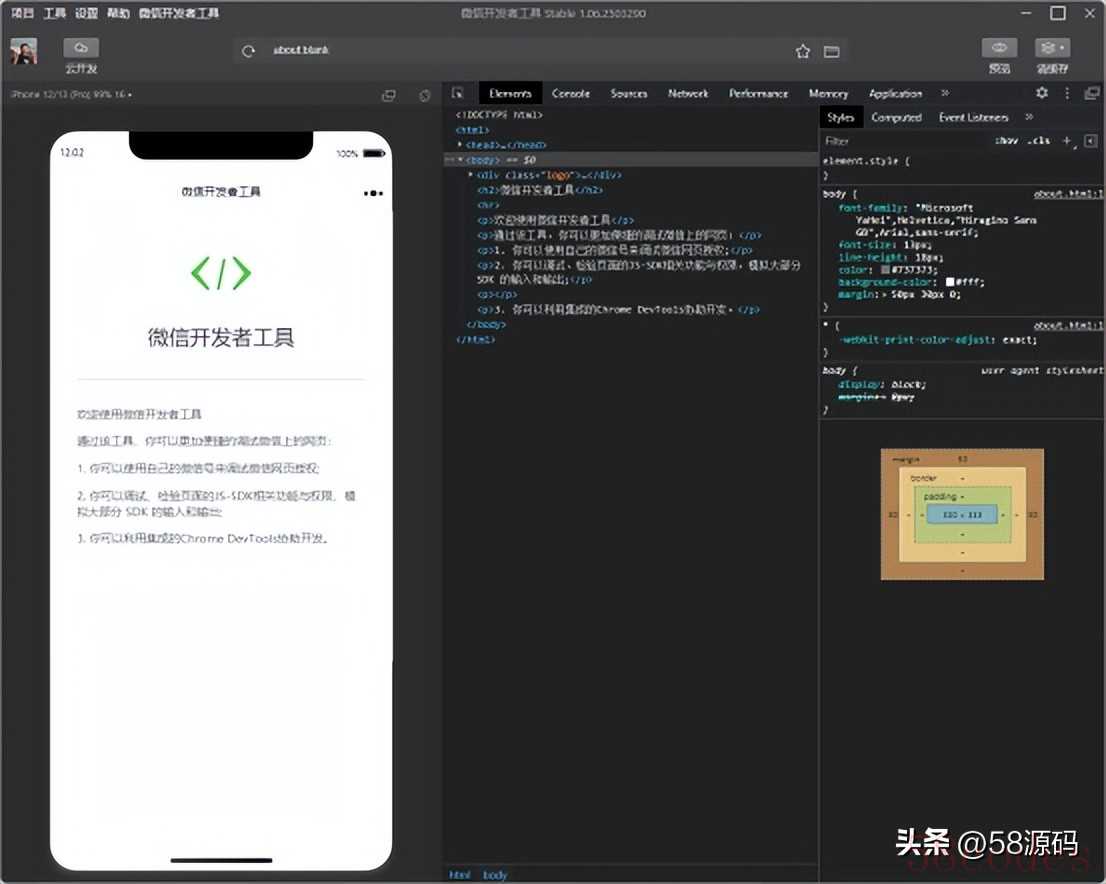Screen dimensions: 1106x884
Task: Click the undock DevTools window icon
Action: pyautogui.click(x=1092, y=93)
